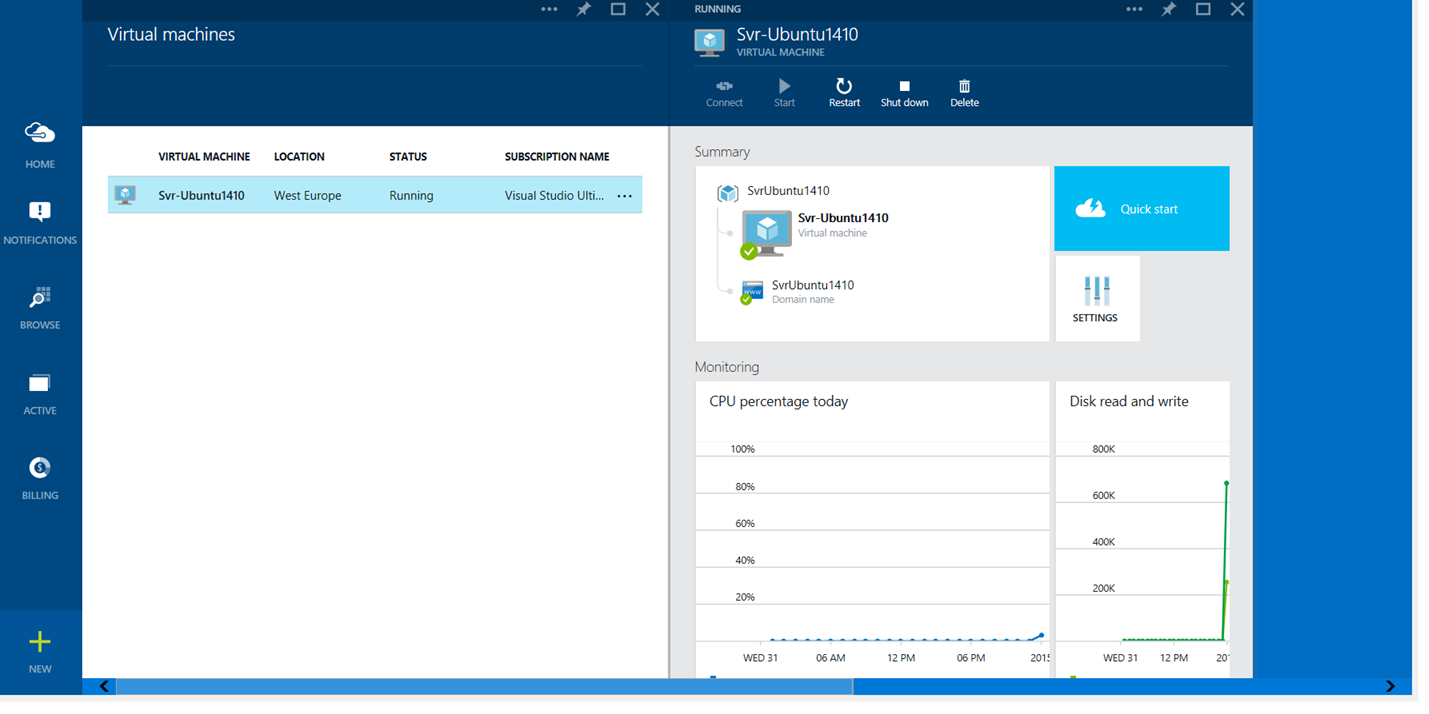Image resolution: width=1429 pixels, height=714 pixels.
Task: Open the NOTIFICATIONS hub
Action: pyautogui.click(x=40, y=222)
